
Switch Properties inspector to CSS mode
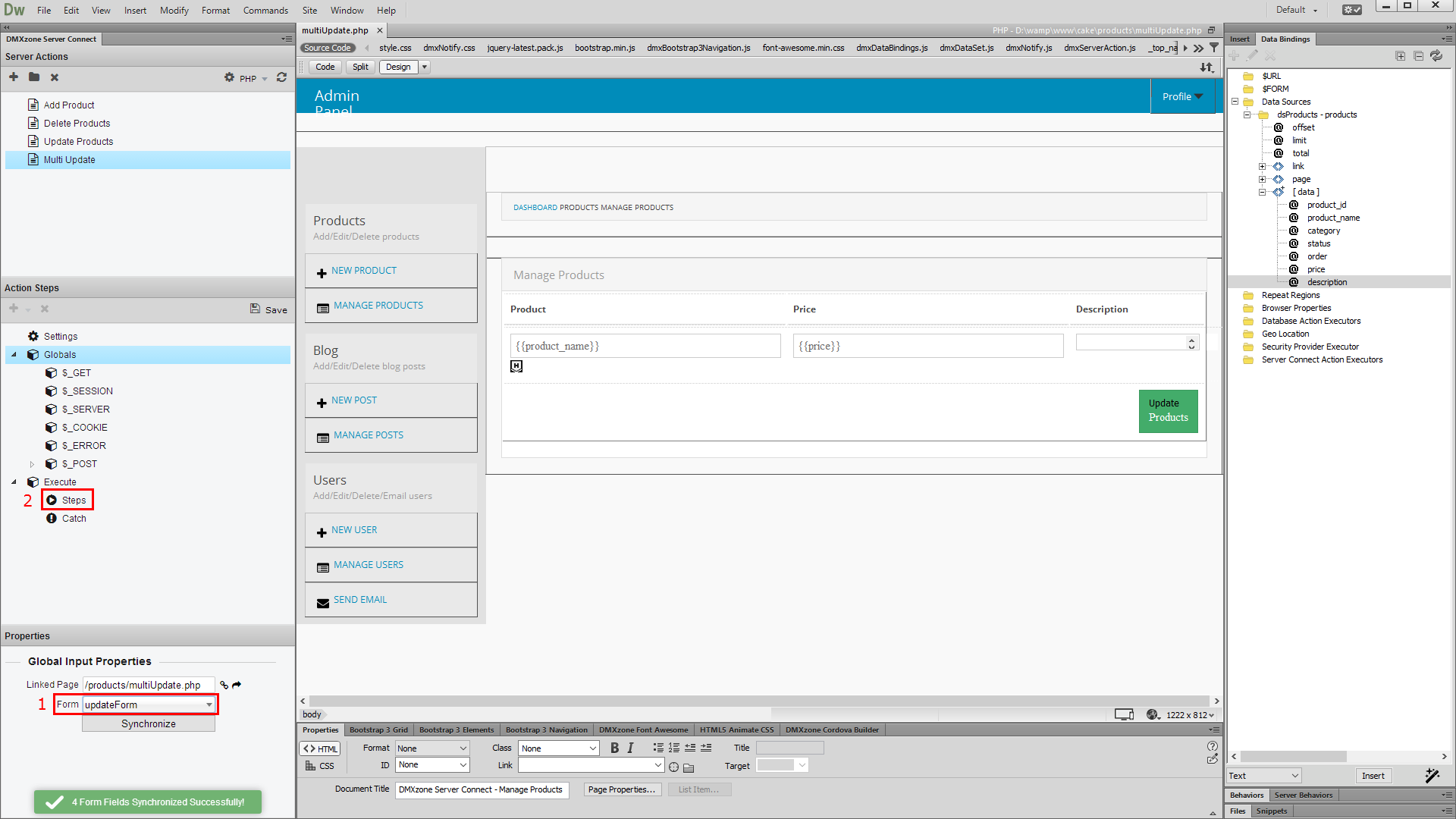pyautogui.click(x=320, y=766)
